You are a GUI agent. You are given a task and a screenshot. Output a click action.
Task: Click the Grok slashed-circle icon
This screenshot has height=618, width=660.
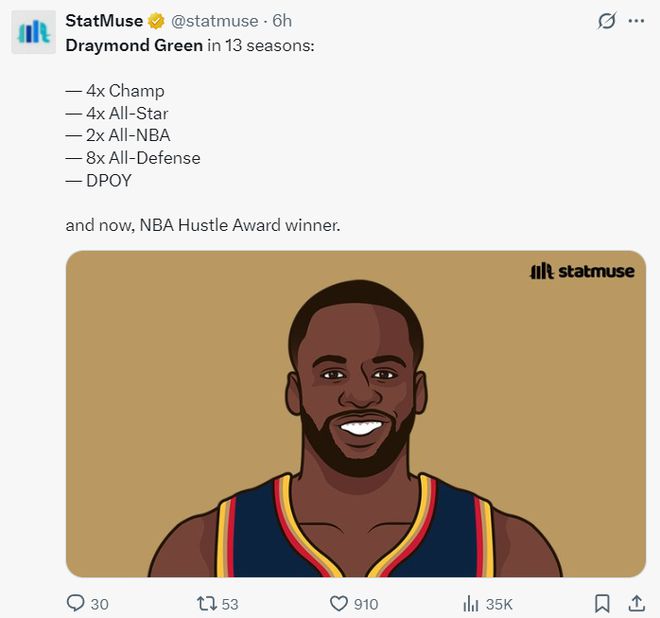tap(606, 21)
